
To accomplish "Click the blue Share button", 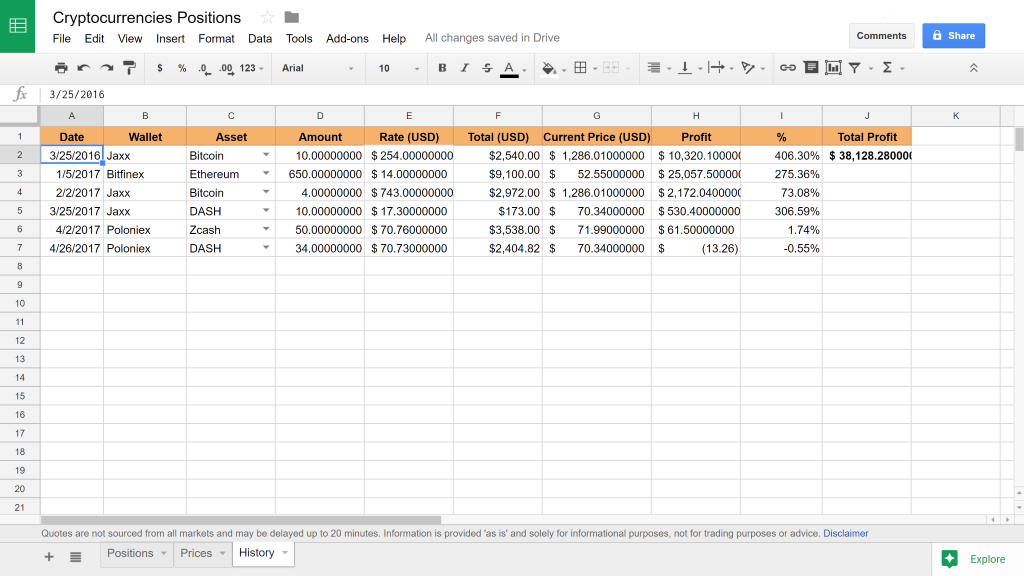I will coord(953,36).
